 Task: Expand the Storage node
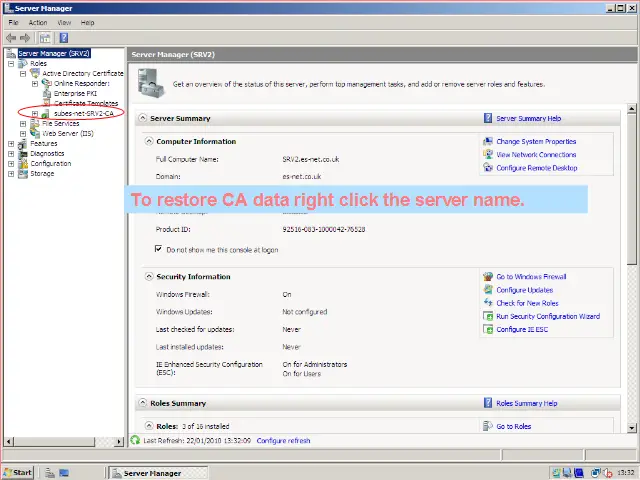[11, 174]
